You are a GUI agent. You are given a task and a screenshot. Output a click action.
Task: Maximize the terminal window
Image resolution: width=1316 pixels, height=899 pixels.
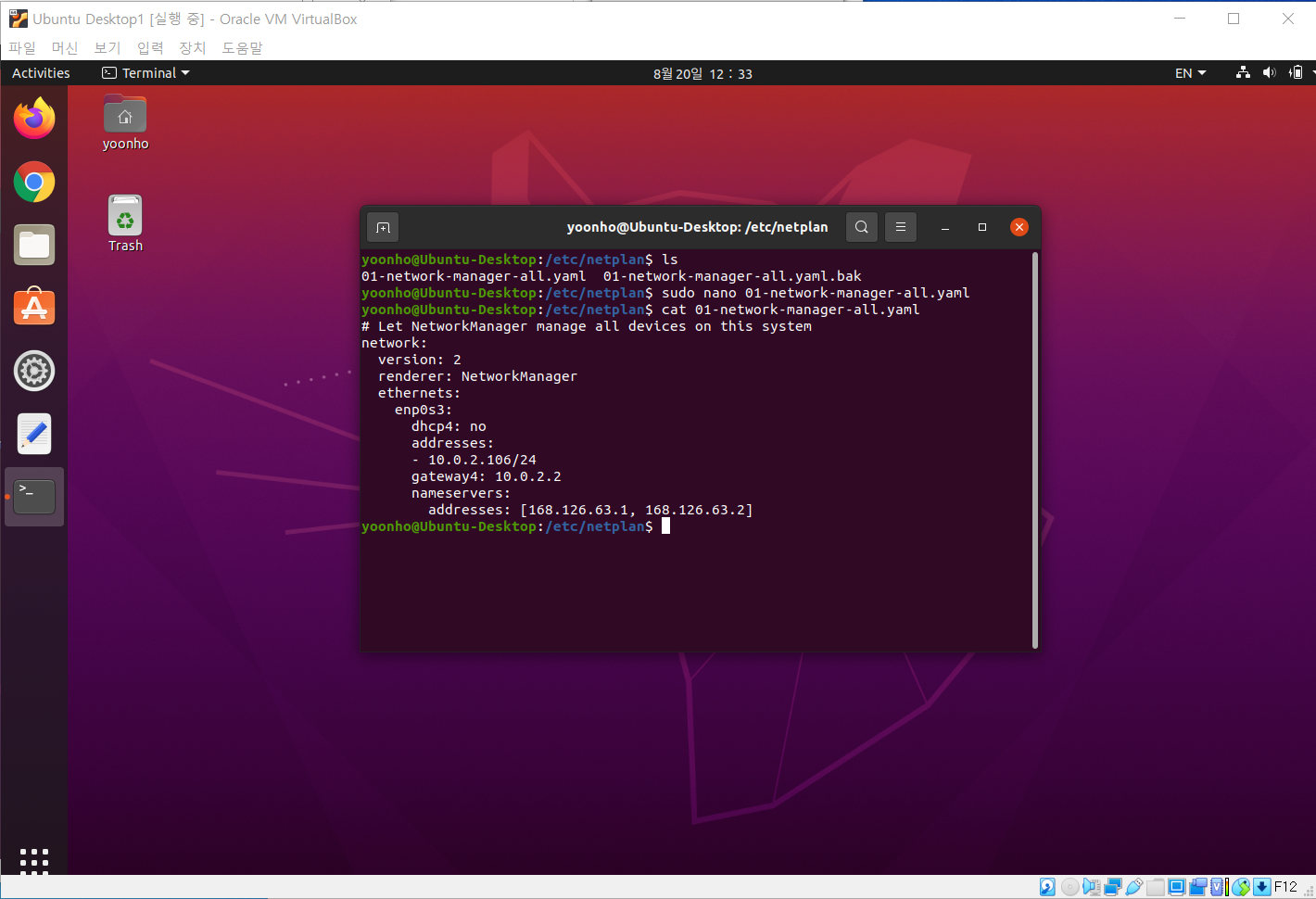[x=982, y=227]
